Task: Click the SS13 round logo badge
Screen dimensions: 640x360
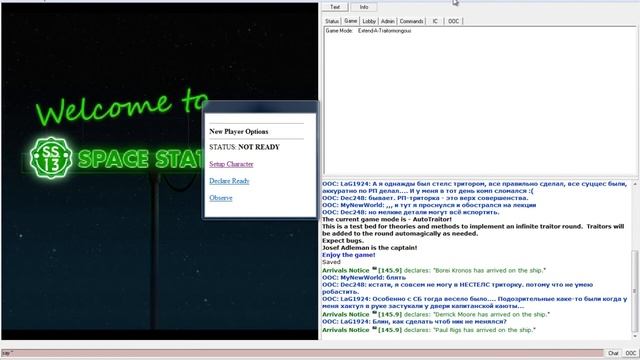Action: [x=51, y=158]
